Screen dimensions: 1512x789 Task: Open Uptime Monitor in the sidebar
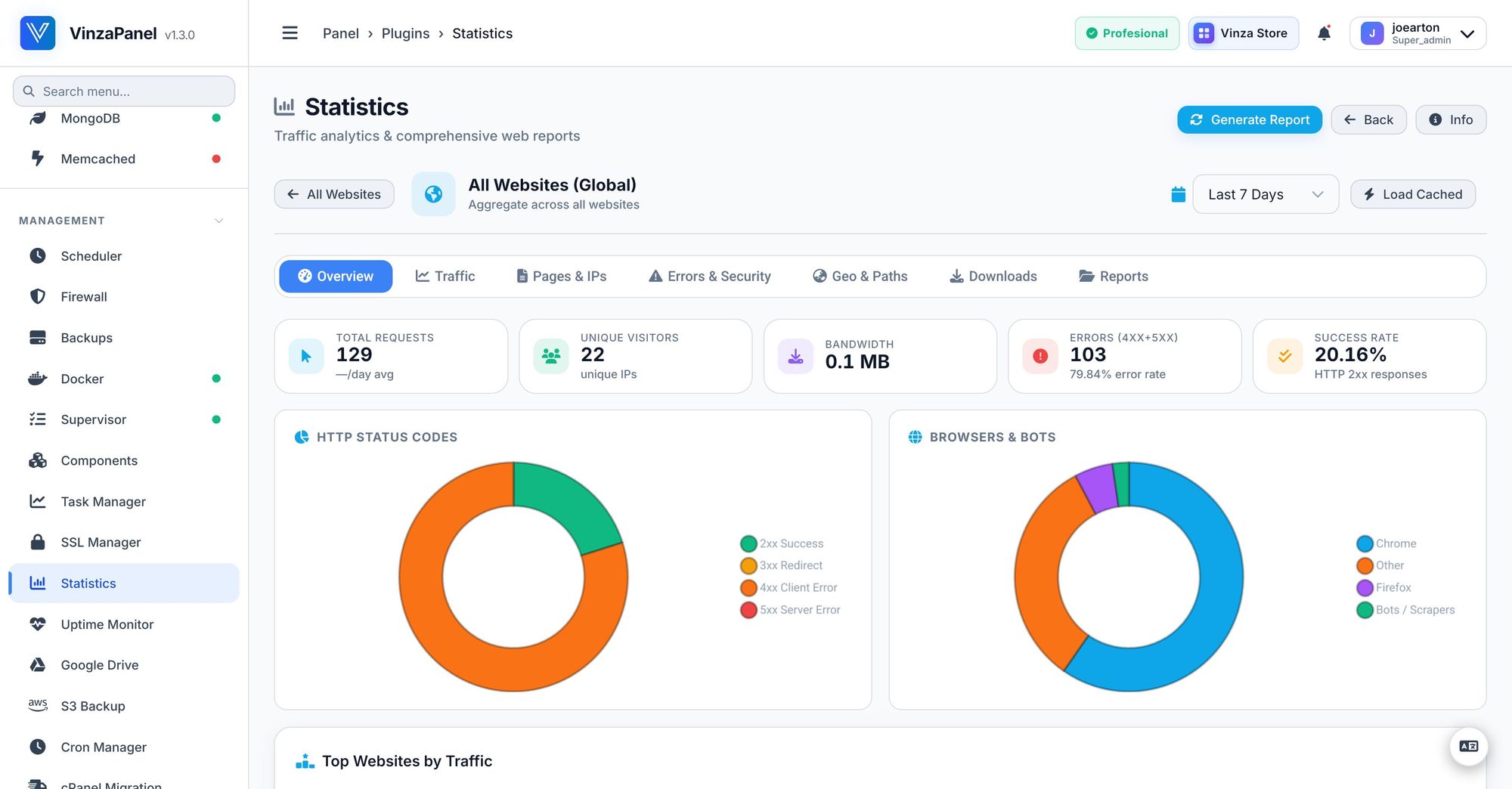pyautogui.click(x=124, y=624)
